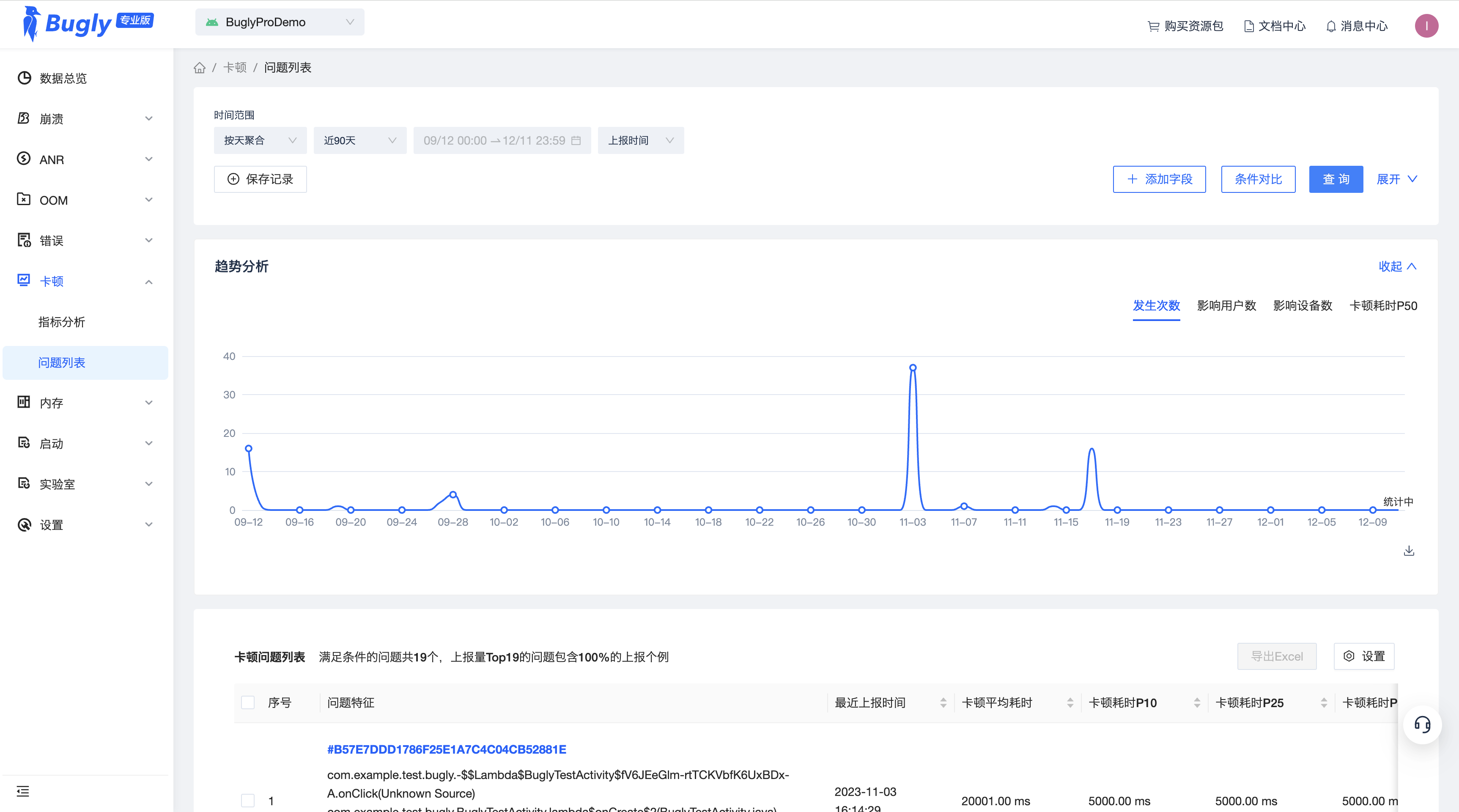Click the 11-03 peak data point
This screenshot has width=1459, height=812.
[913, 368]
